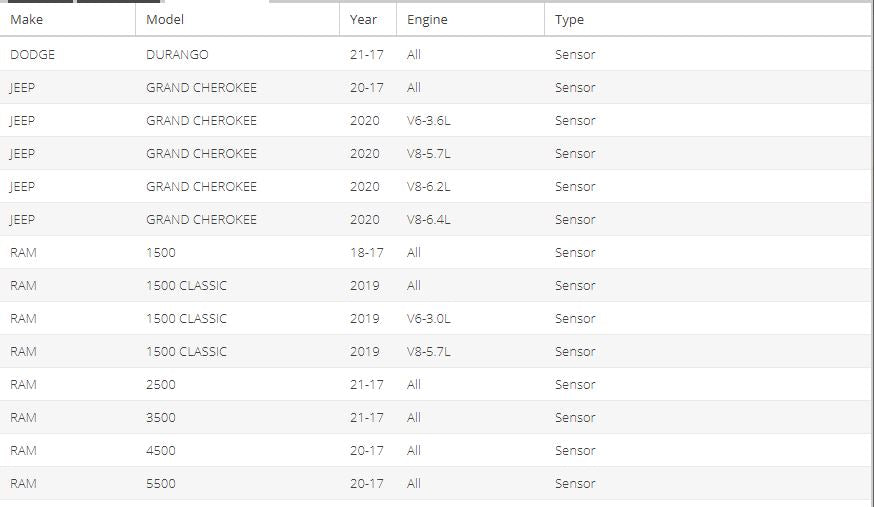Click the V6-3.6L Grand Cherokee engine cell
Screen dimensions: 874x507
[x=429, y=120]
